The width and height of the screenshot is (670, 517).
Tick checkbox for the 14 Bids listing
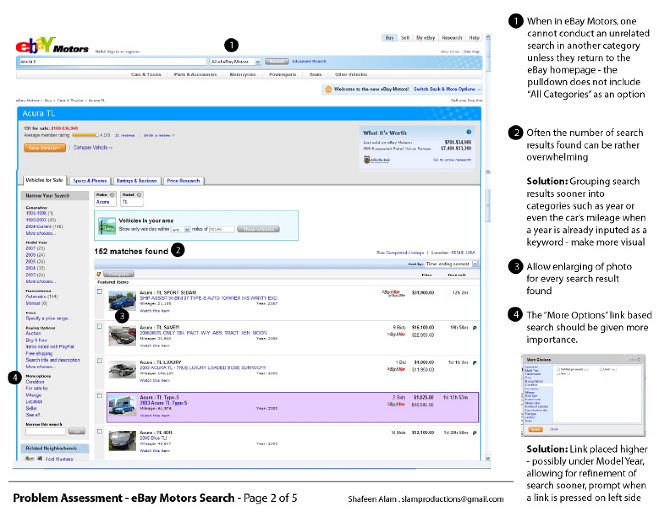pyautogui.click(x=100, y=431)
